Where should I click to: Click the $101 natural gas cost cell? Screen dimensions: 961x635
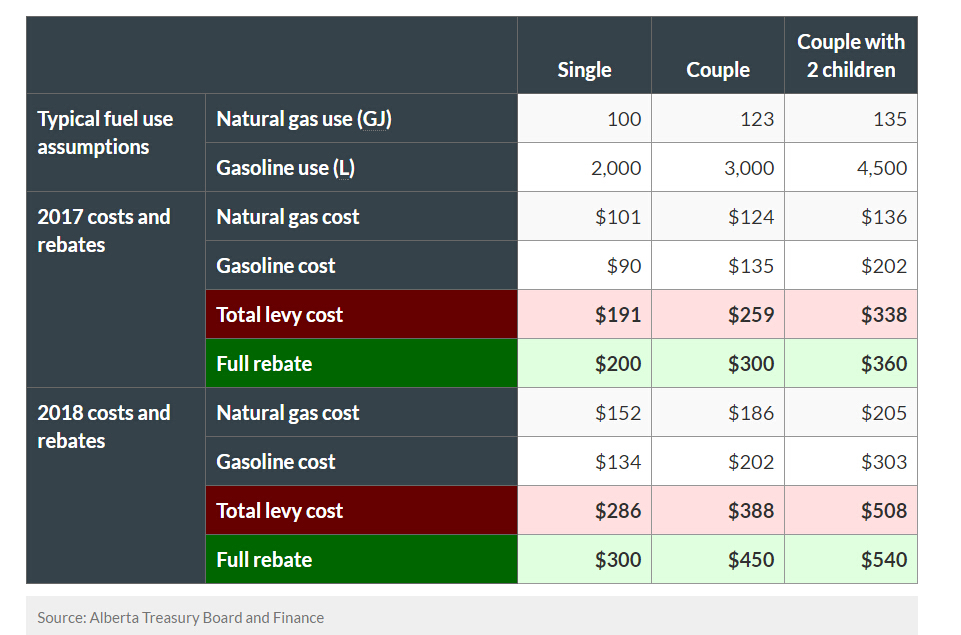(584, 216)
